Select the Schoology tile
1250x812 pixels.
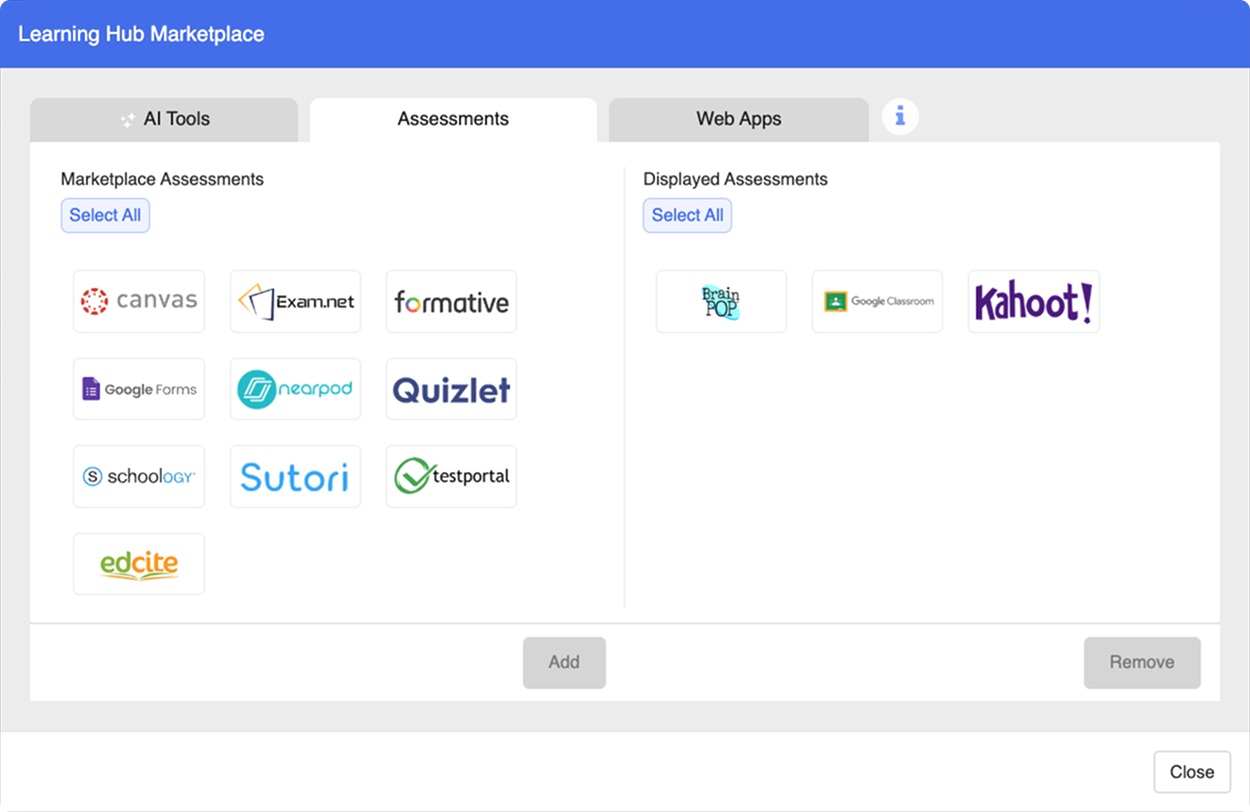pos(139,476)
